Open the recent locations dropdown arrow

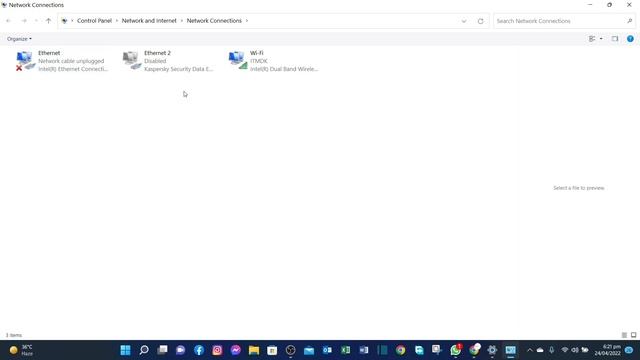coord(36,21)
